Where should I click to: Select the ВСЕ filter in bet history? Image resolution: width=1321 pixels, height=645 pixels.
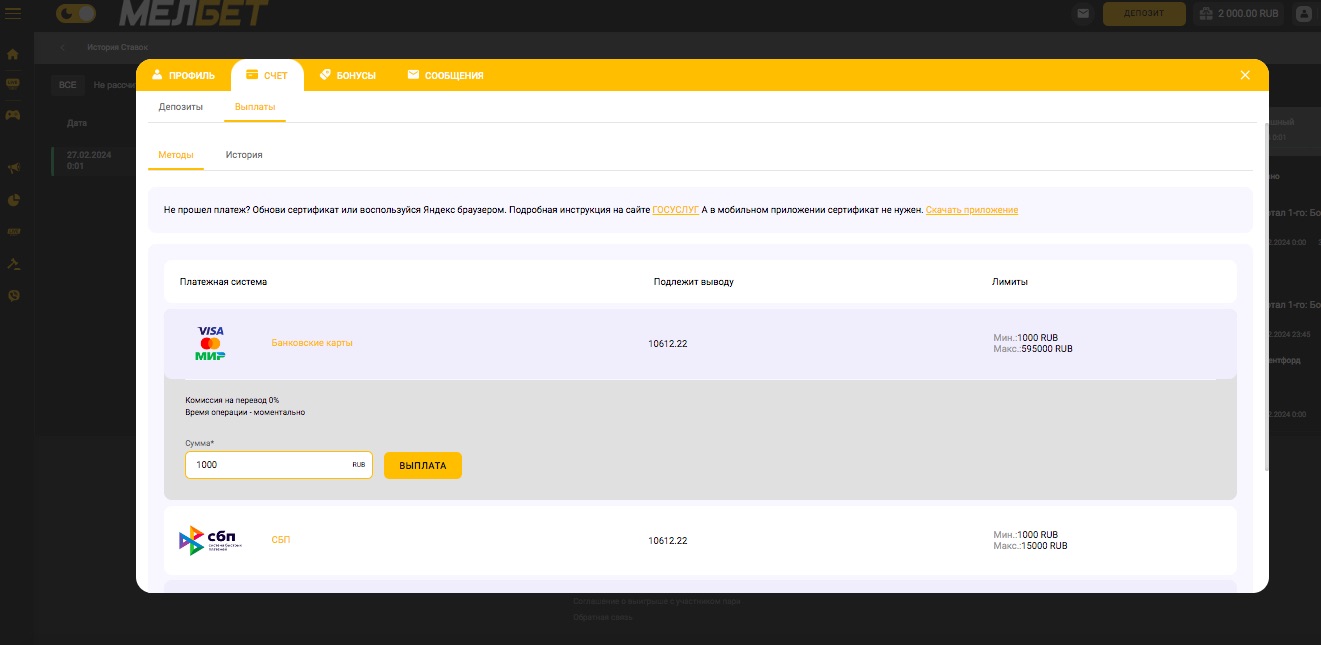click(67, 85)
